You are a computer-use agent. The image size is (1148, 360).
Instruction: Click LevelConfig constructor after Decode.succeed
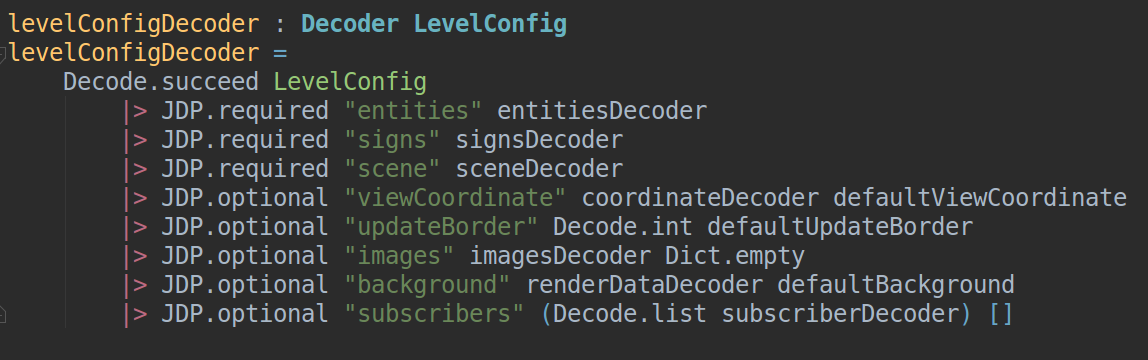(350, 82)
